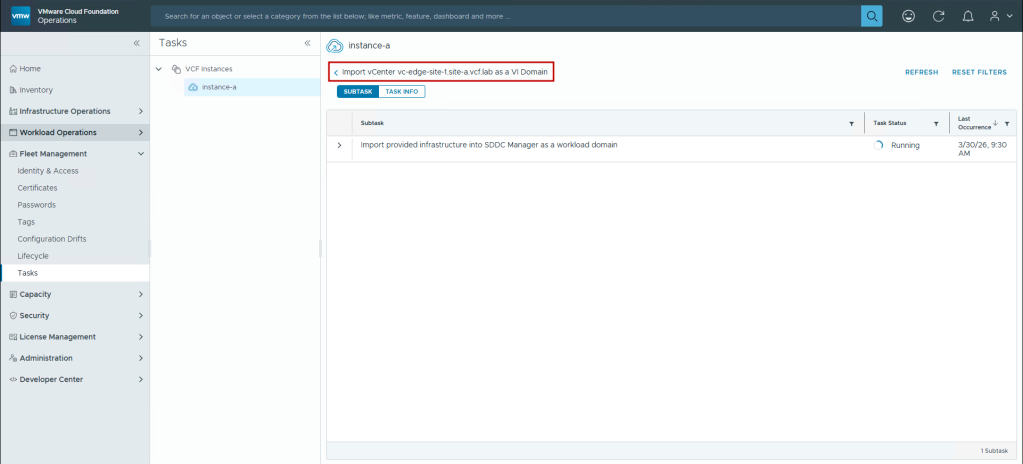Viewport: 1023px width, 464px height.
Task: Expand the Import provided infrastructure subtask row
Action: coord(339,145)
